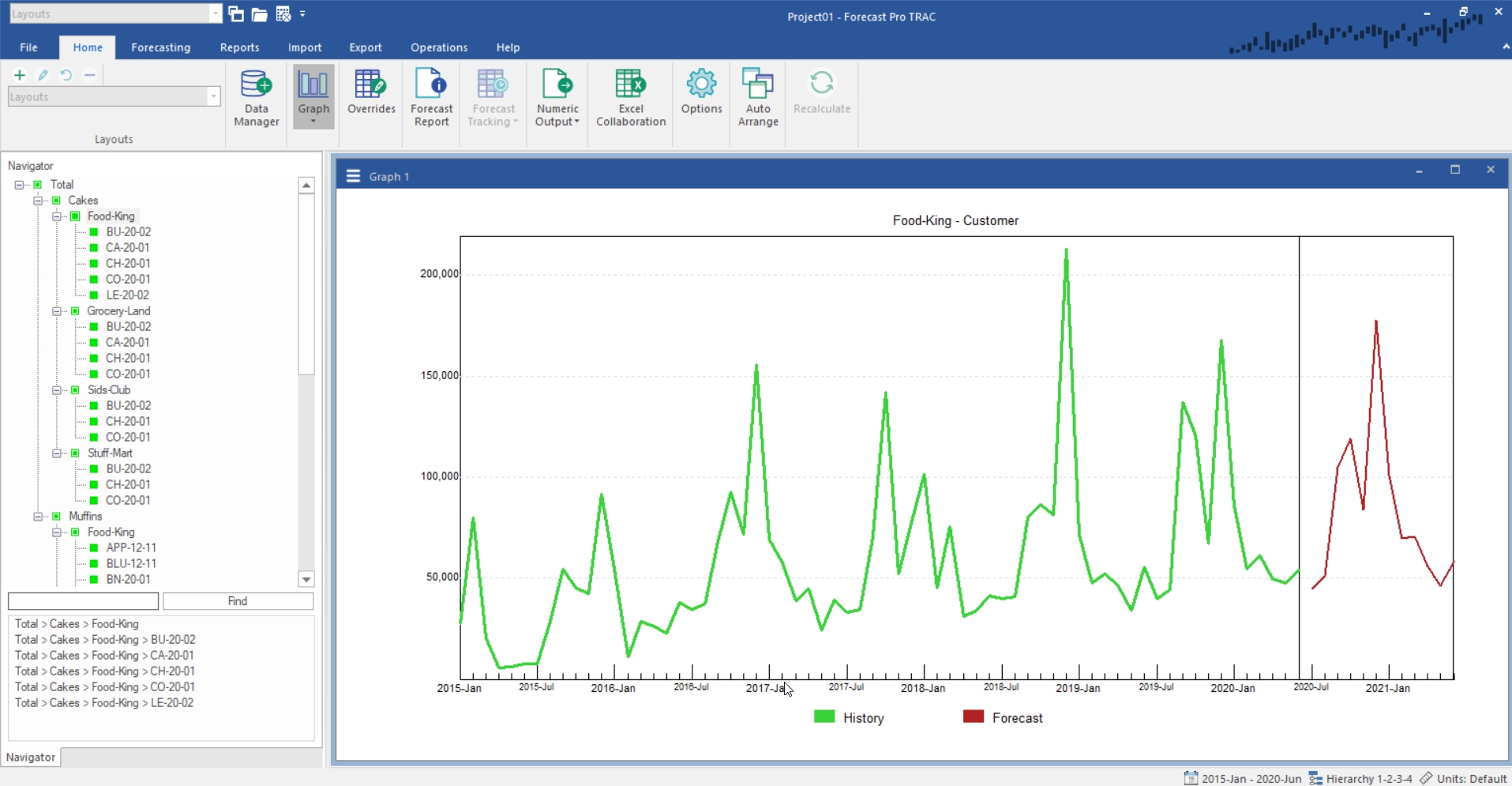1512x786 pixels.
Task: Click Units: Default in status bar
Action: [x=1472, y=778]
